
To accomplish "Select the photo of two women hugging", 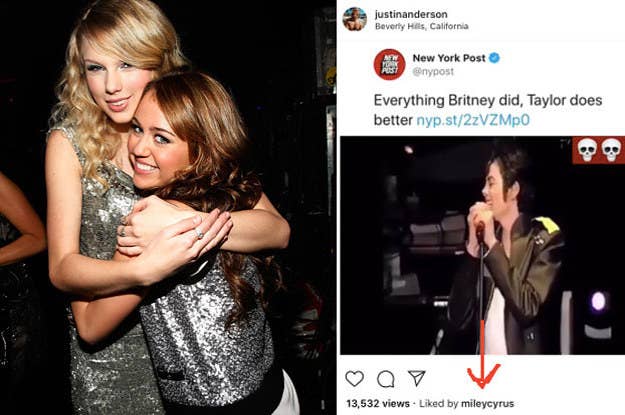I will click(167, 207).
